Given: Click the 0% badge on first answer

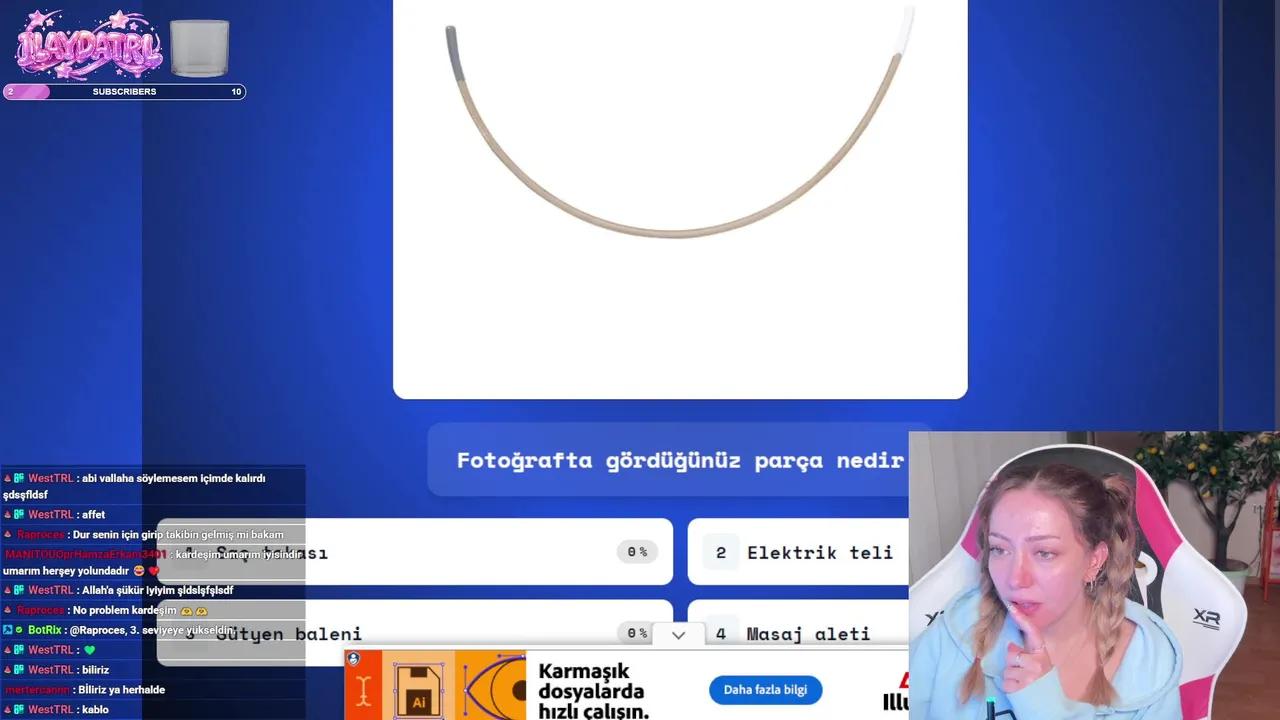Looking at the screenshot, I should click(637, 552).
